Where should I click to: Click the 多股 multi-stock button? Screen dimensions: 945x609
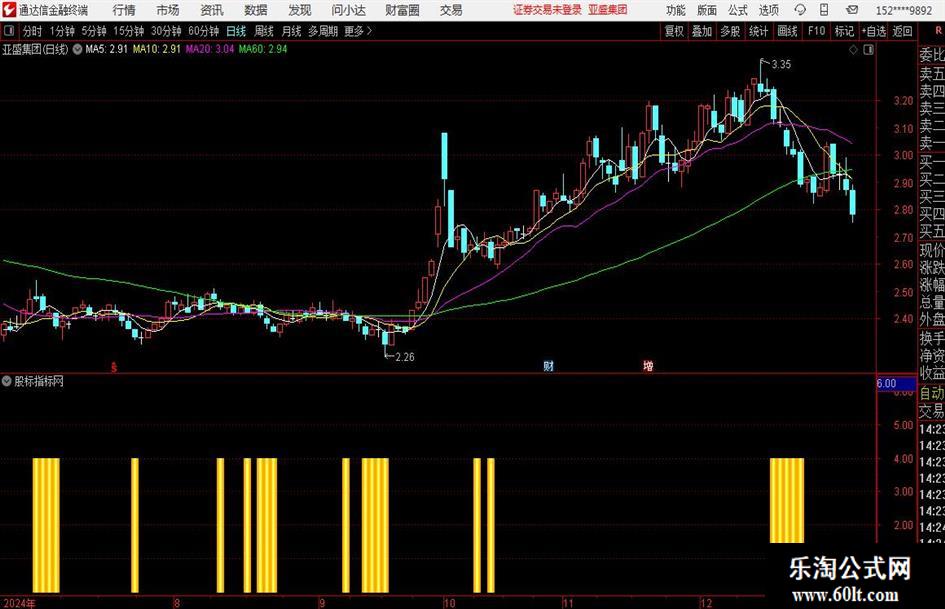click(730, 31)
